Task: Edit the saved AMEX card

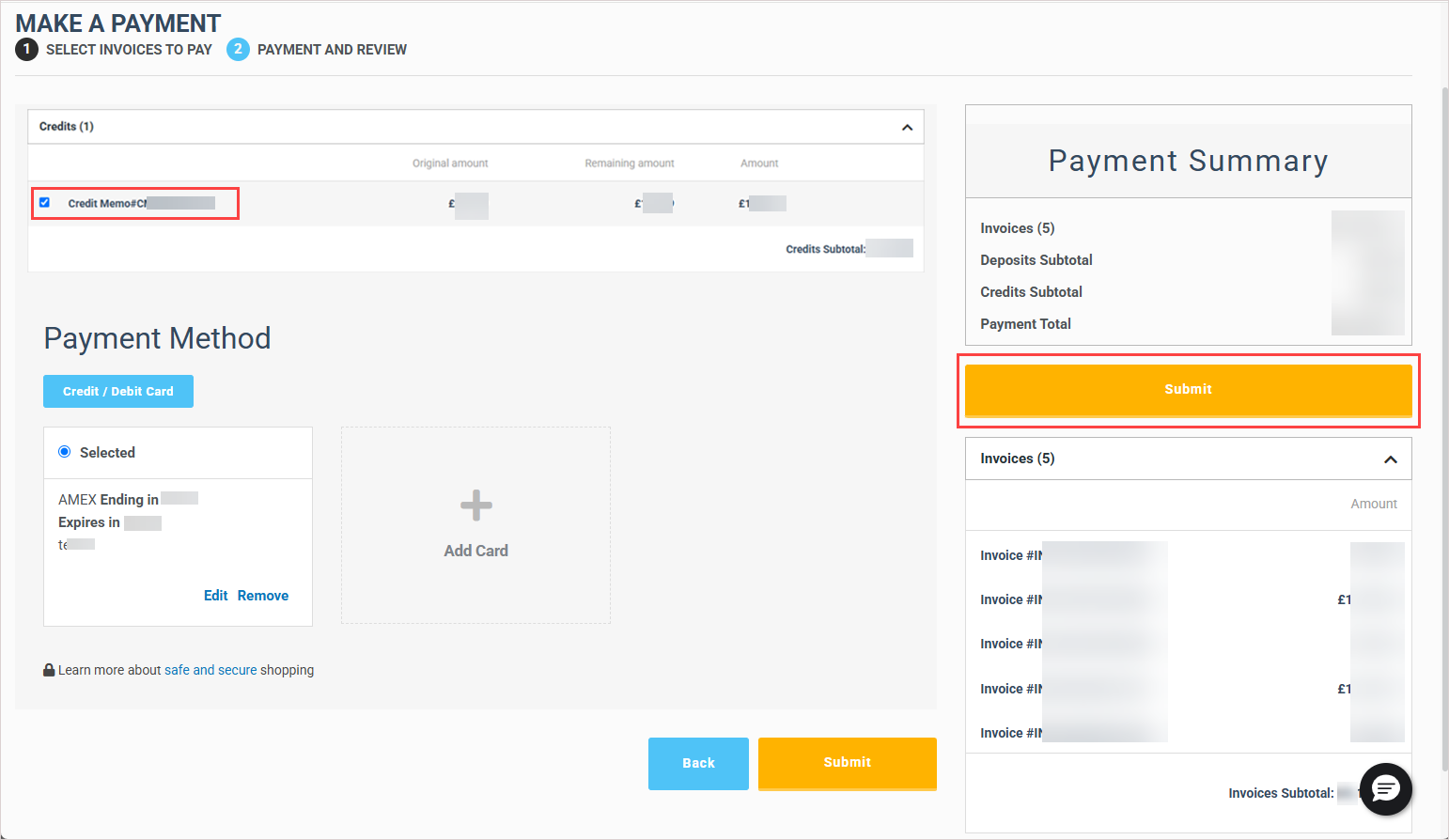Action: 215,596
